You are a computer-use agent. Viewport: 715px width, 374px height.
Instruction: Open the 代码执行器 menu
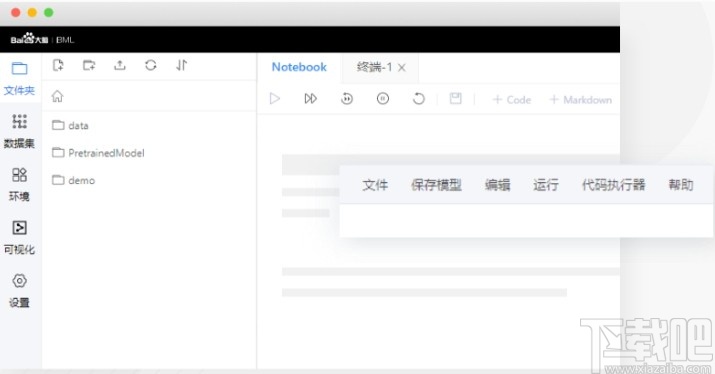614,185
